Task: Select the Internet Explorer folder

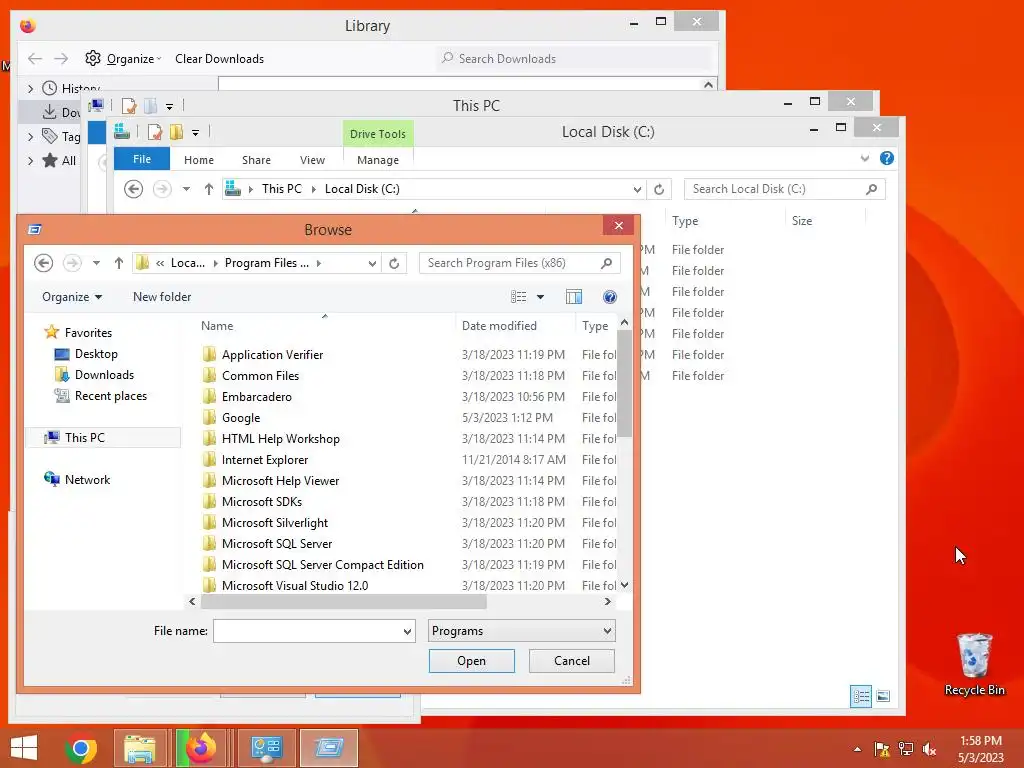Action: coord(264,460)
